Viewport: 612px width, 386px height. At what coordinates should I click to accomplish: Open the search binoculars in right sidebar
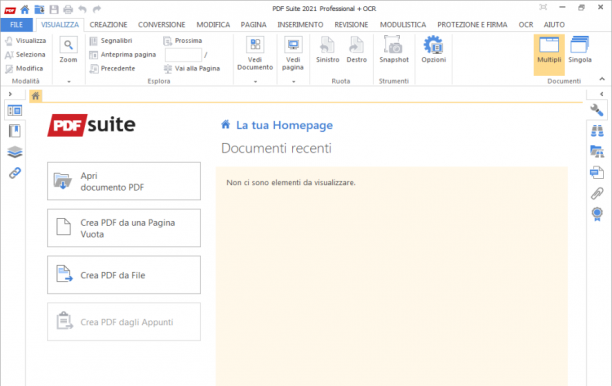point(597,131)
